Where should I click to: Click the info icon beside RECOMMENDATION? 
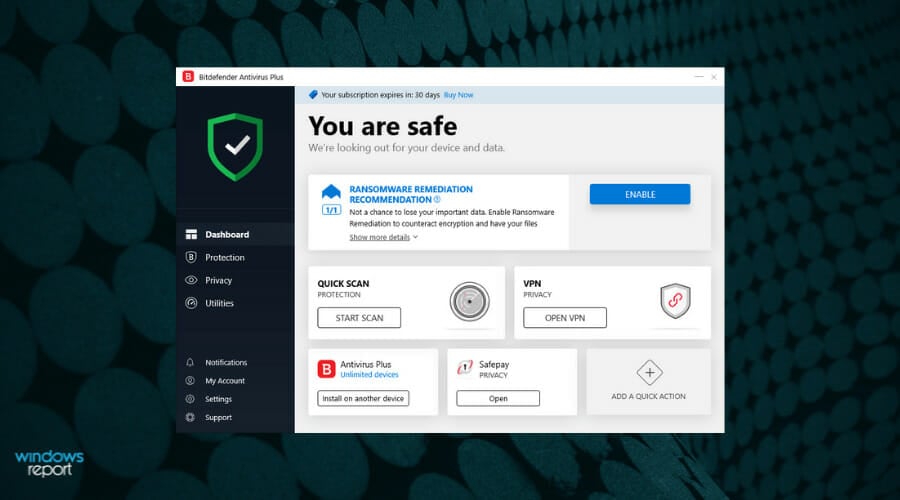437,200
